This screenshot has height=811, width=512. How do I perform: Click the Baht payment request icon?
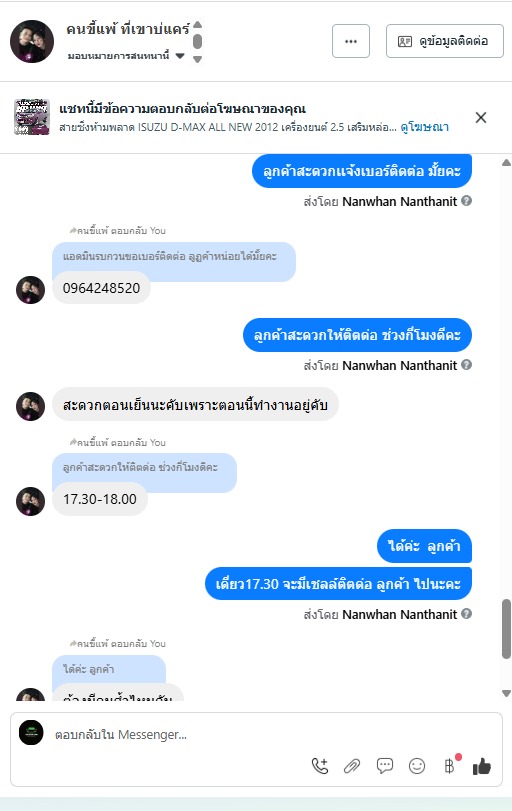click(x=449, y=766)
